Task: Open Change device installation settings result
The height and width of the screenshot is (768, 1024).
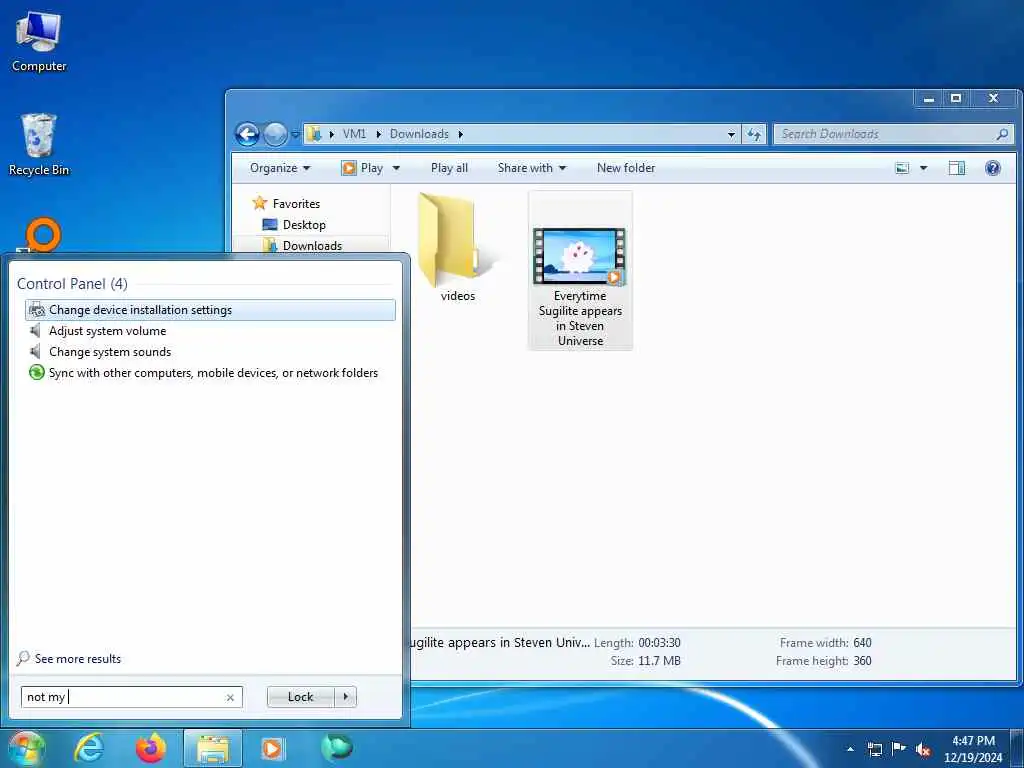Action: coord(210,310)
